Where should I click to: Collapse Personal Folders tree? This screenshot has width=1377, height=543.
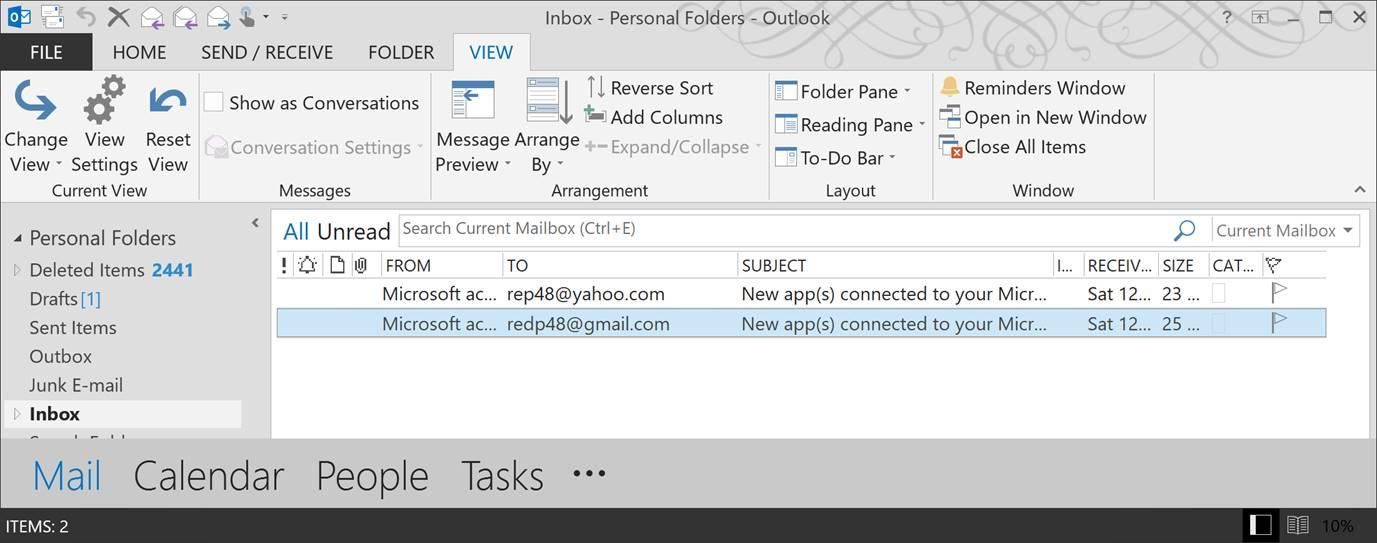17,238
